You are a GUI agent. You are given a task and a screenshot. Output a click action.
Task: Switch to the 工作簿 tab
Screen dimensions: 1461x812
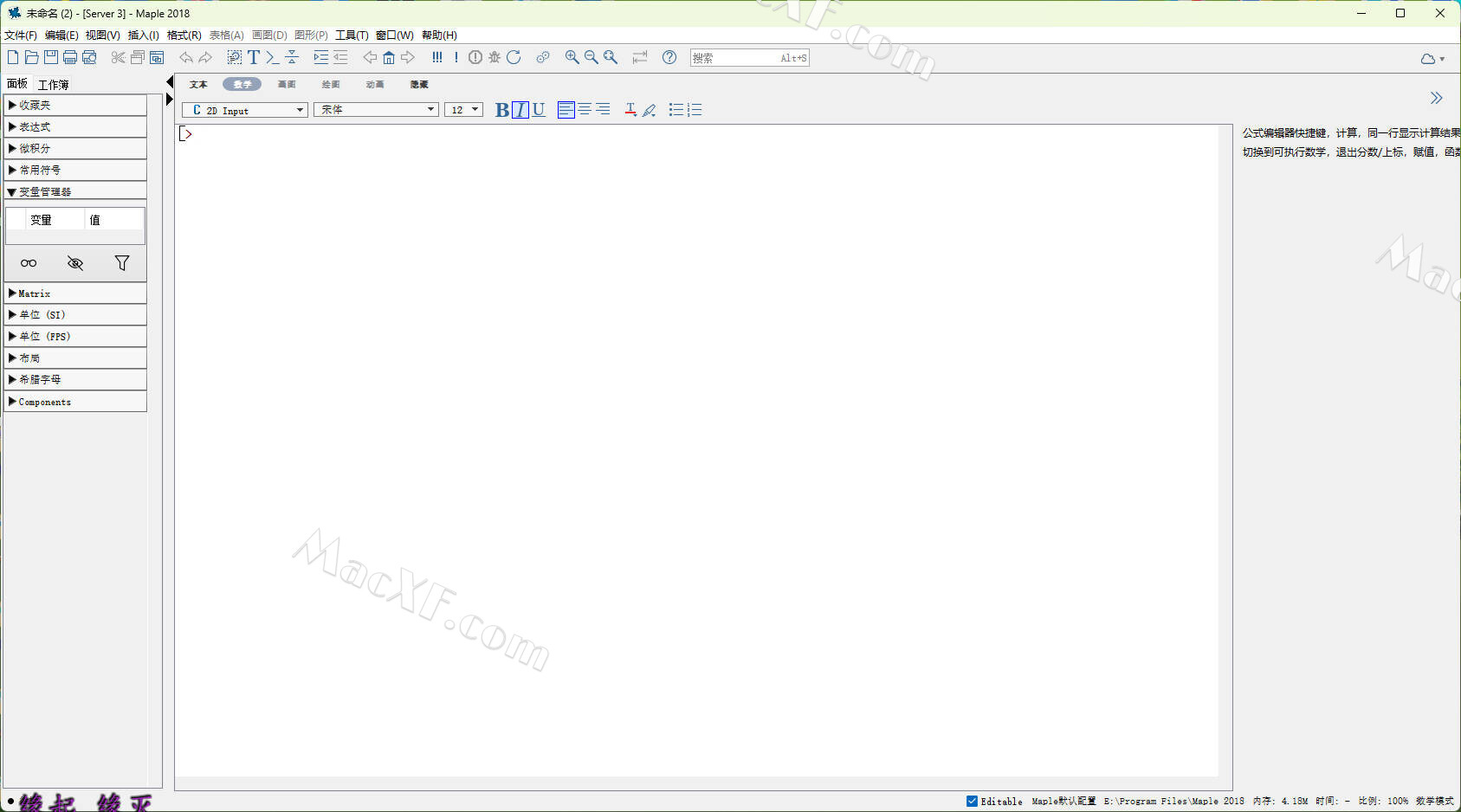point(53,84)
